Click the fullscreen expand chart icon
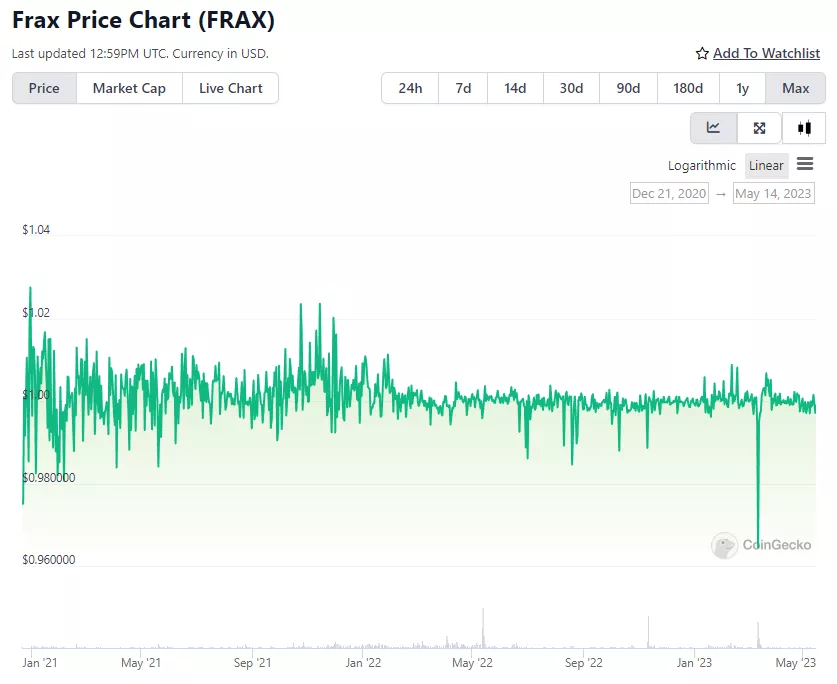 click(758, 127)
